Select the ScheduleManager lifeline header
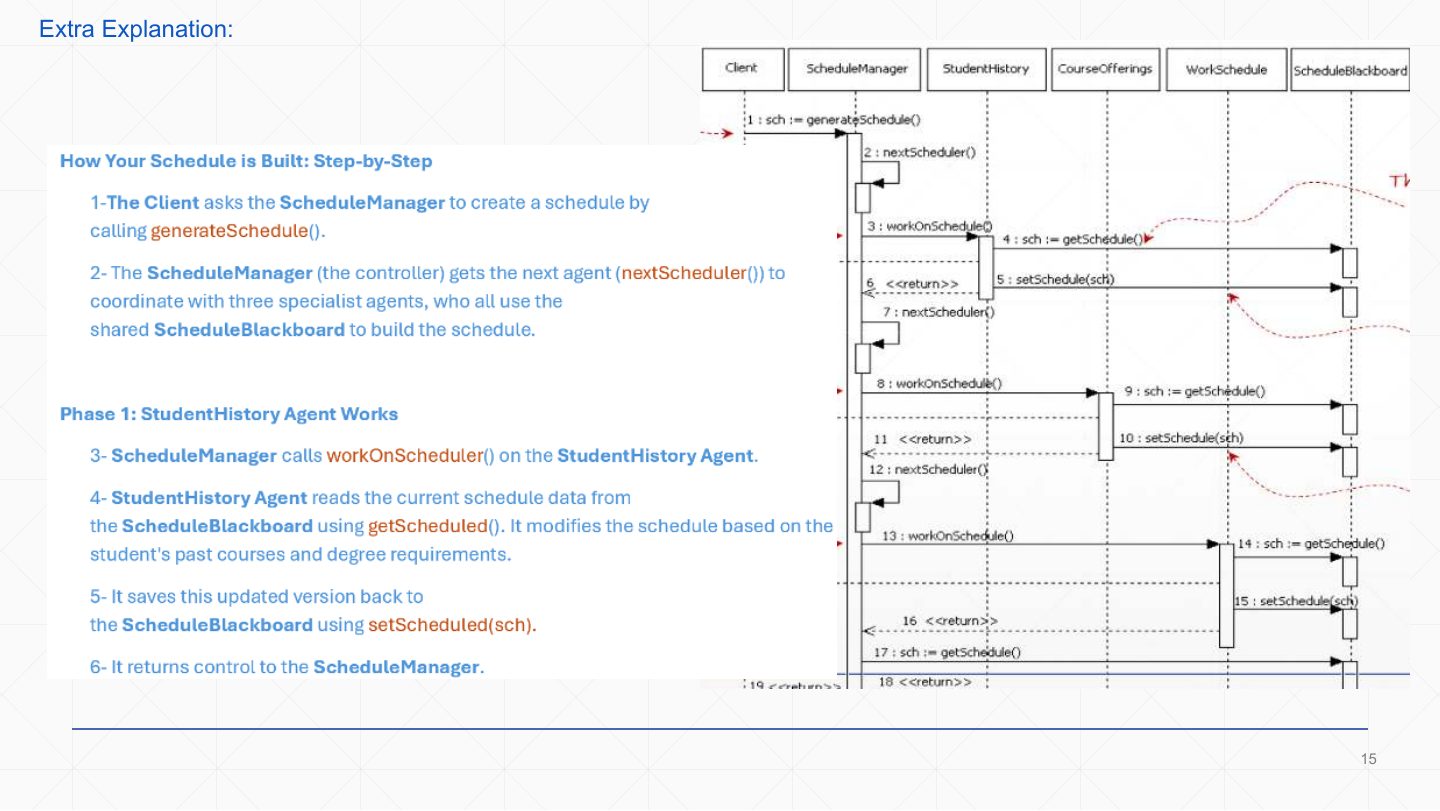1440x811 pixels. coord(857,69)
